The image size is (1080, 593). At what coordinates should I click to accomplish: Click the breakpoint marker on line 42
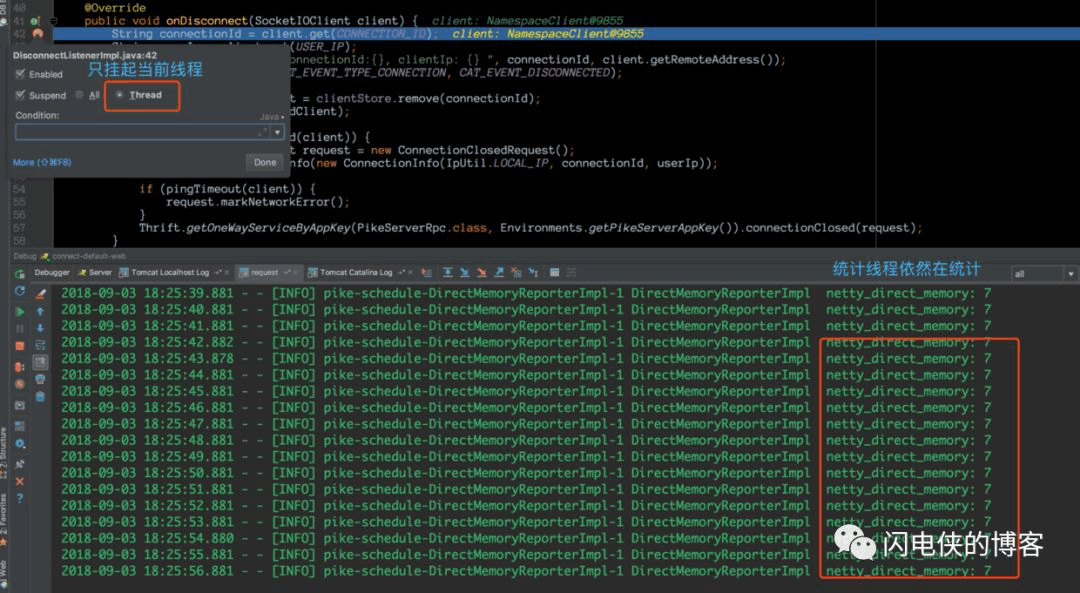click(x=37, y=34)
